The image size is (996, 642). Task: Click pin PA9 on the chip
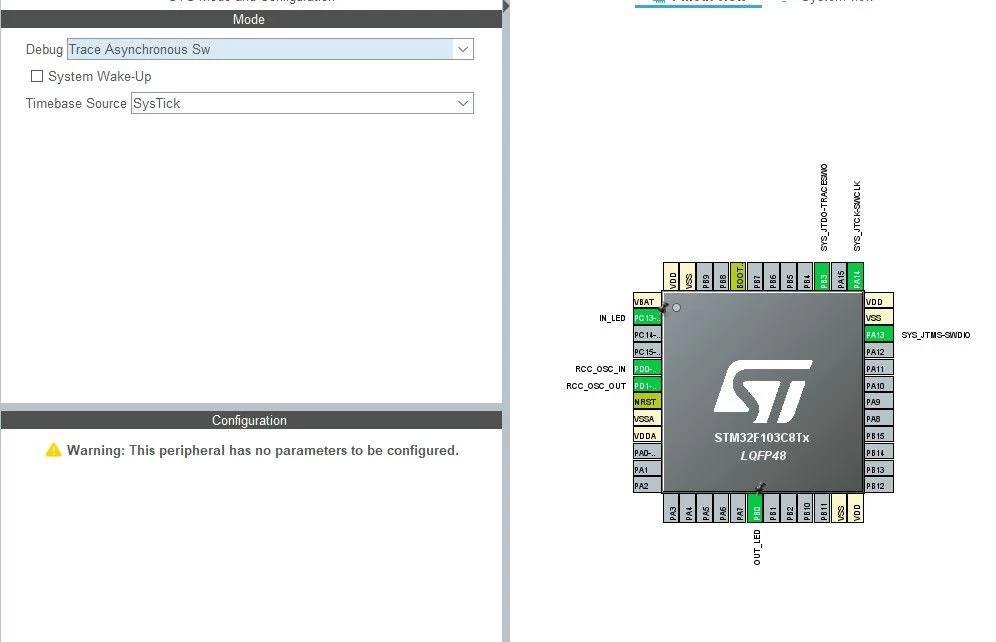click(x=879, y=401)
